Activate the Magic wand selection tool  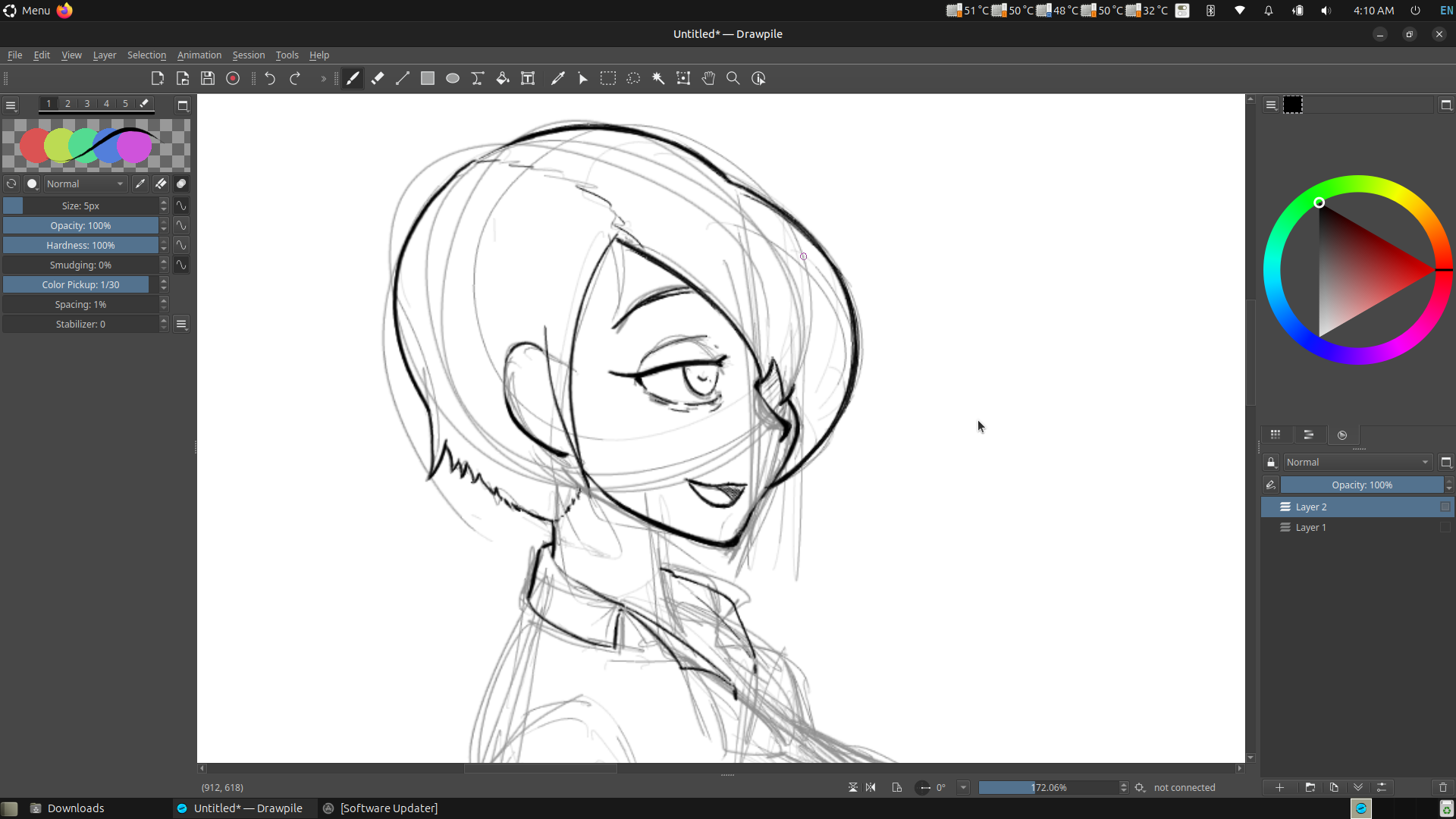point(658,78)
